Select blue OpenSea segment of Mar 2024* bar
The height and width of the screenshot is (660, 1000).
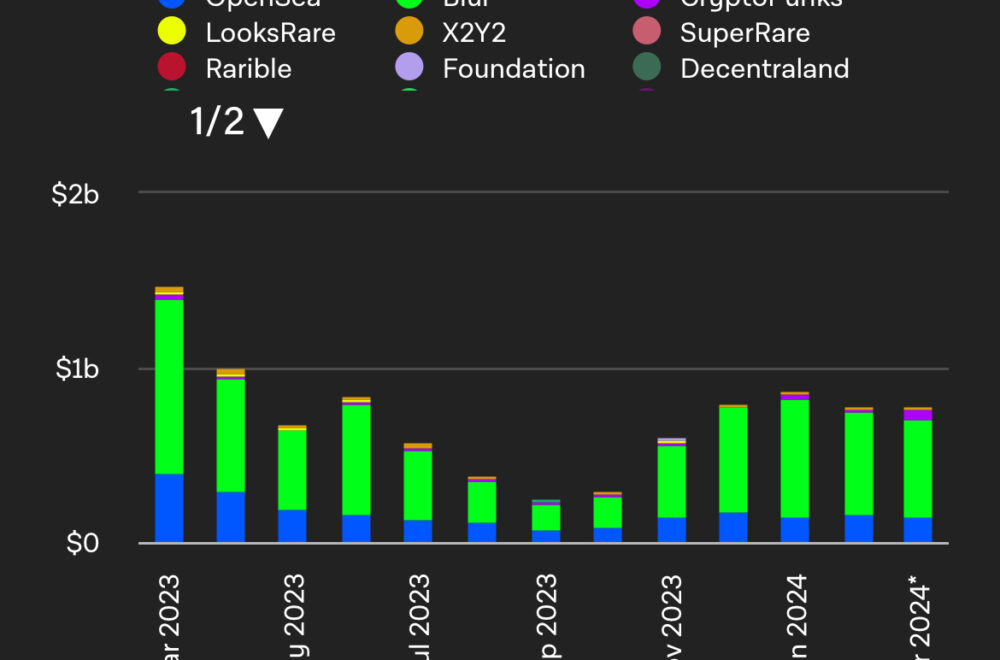click(x=918, y=530)
